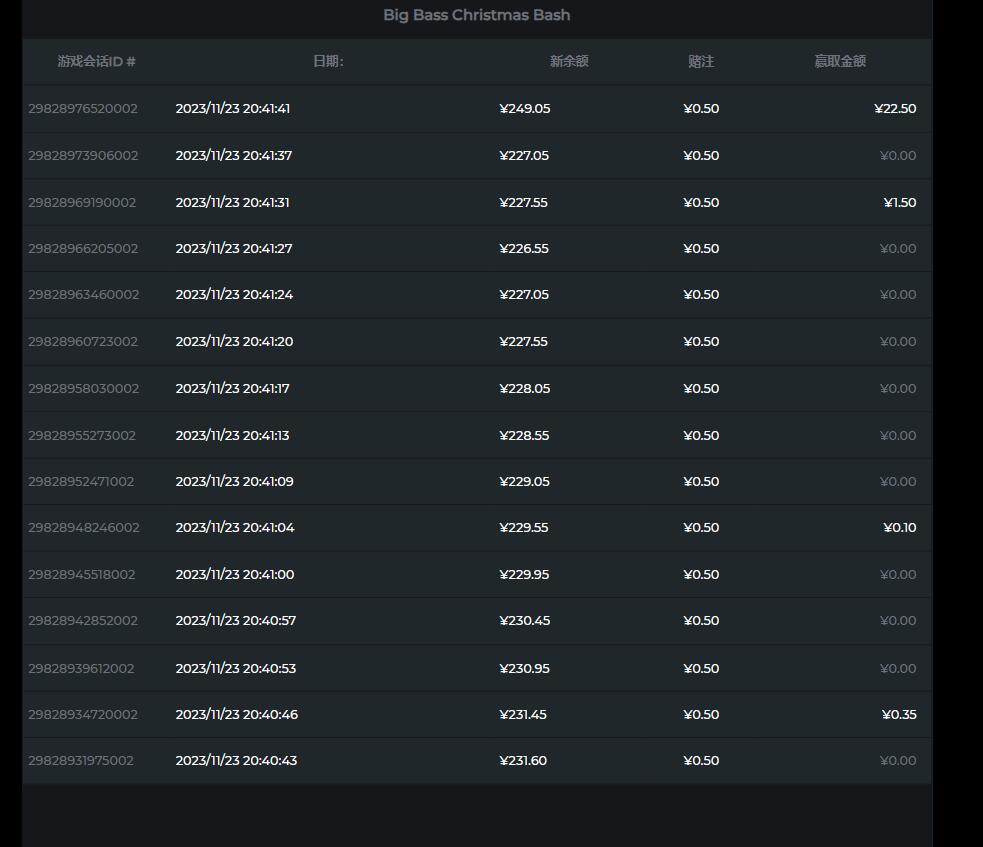Select the ¥249.05 new balance cell
This screenshot has height=847, width=983.
click(x=525, y=109)
